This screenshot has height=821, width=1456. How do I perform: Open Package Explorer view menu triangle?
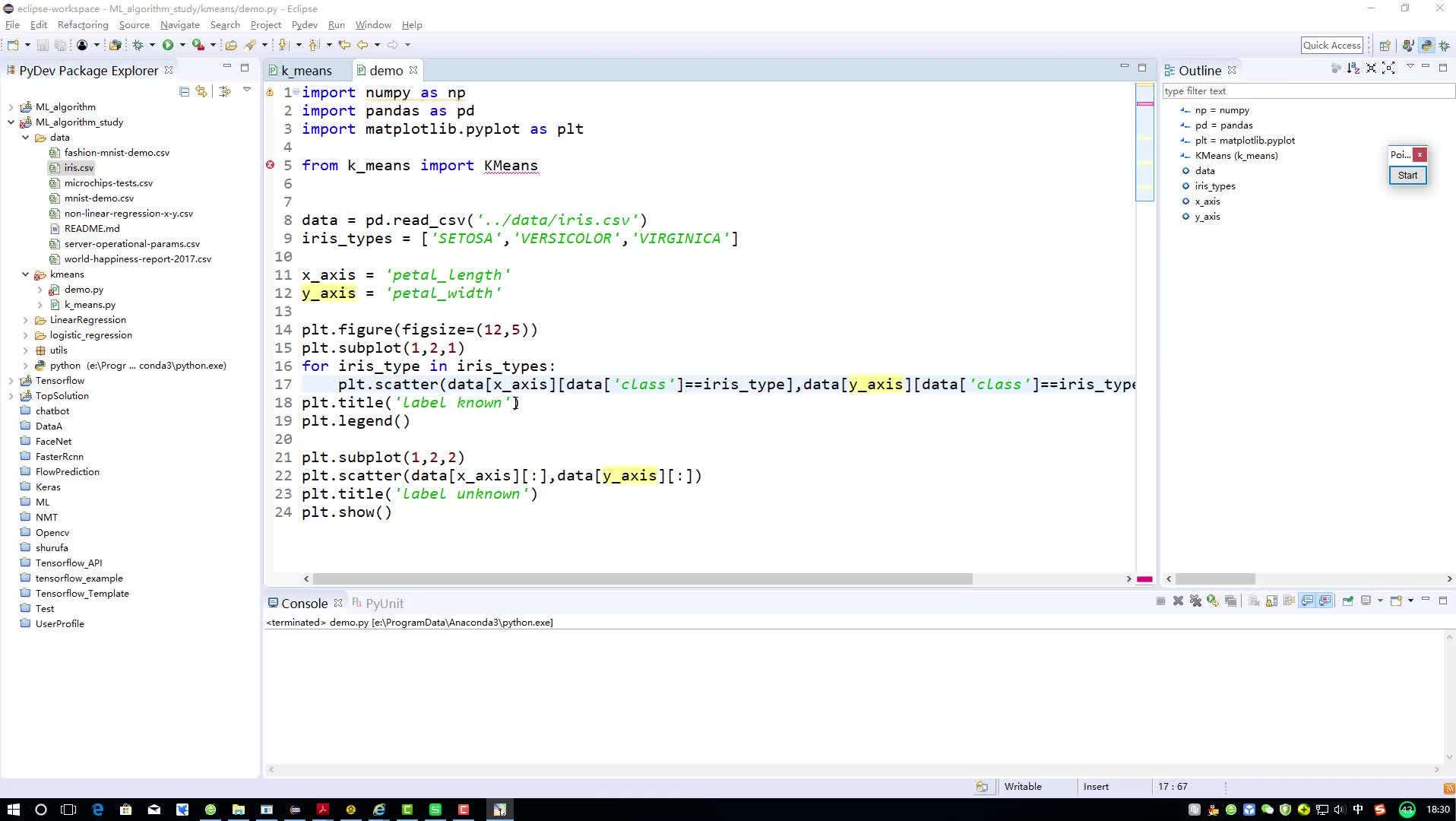(247, 90)
